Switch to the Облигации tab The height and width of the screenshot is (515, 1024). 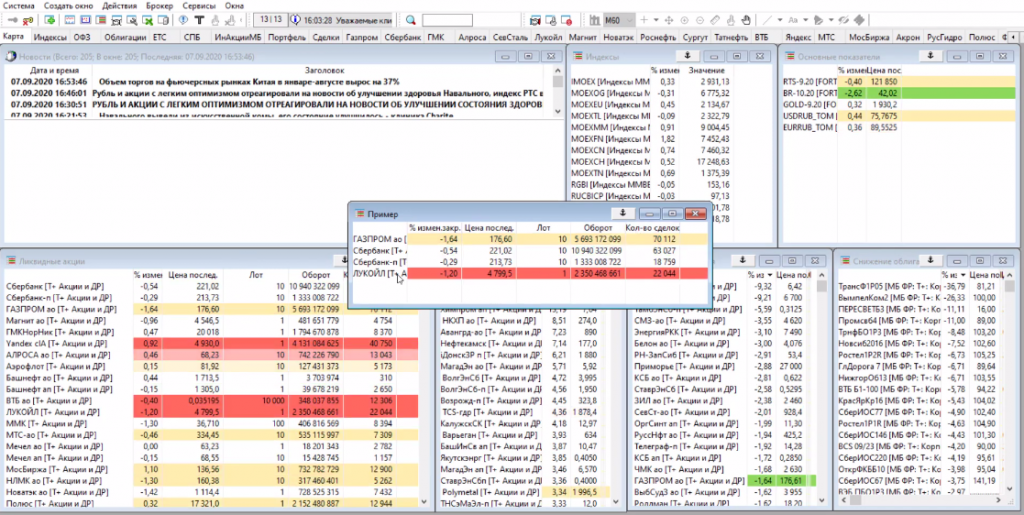(x=125, y=36)
